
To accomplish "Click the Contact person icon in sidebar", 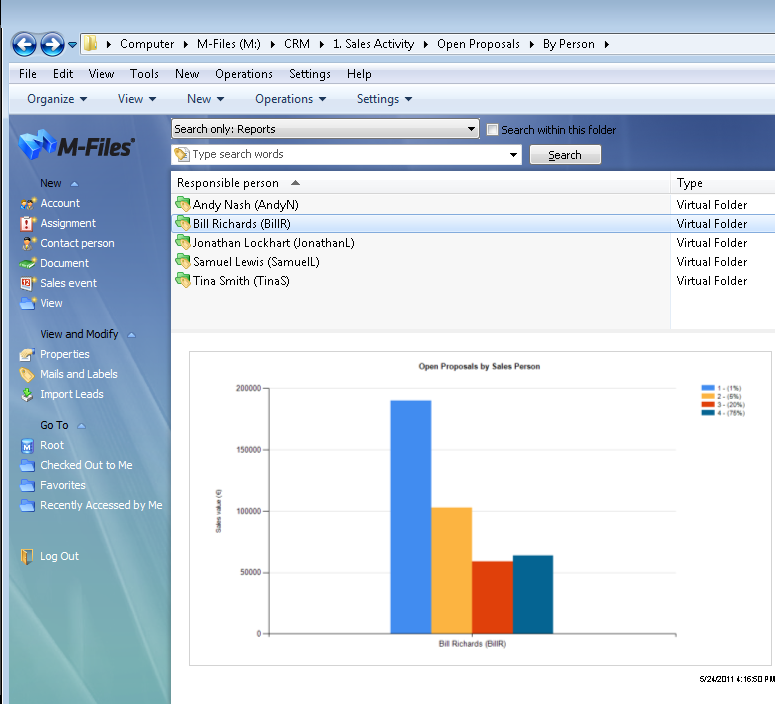I will tap(28, 243).
